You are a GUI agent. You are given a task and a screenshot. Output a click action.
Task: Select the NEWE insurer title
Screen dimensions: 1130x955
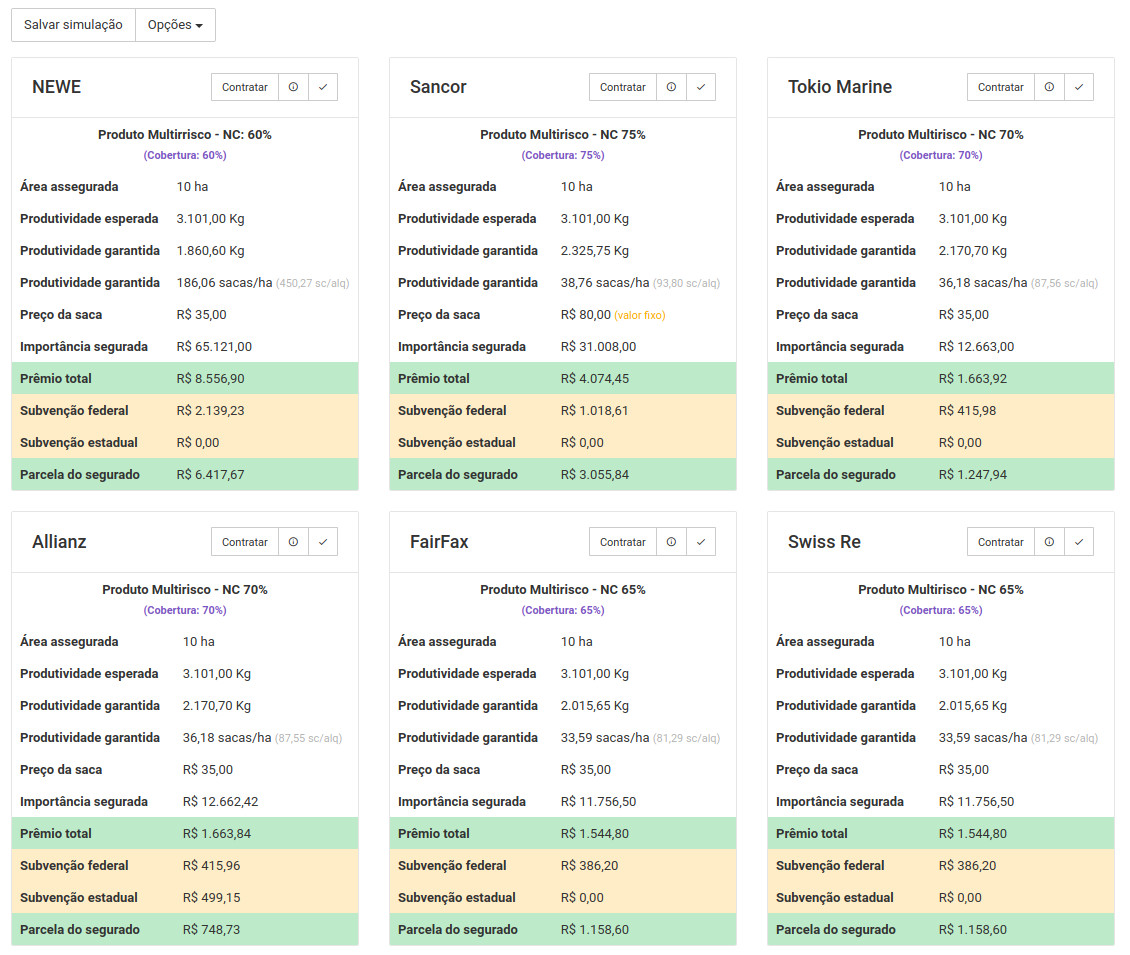pos(56,87)
